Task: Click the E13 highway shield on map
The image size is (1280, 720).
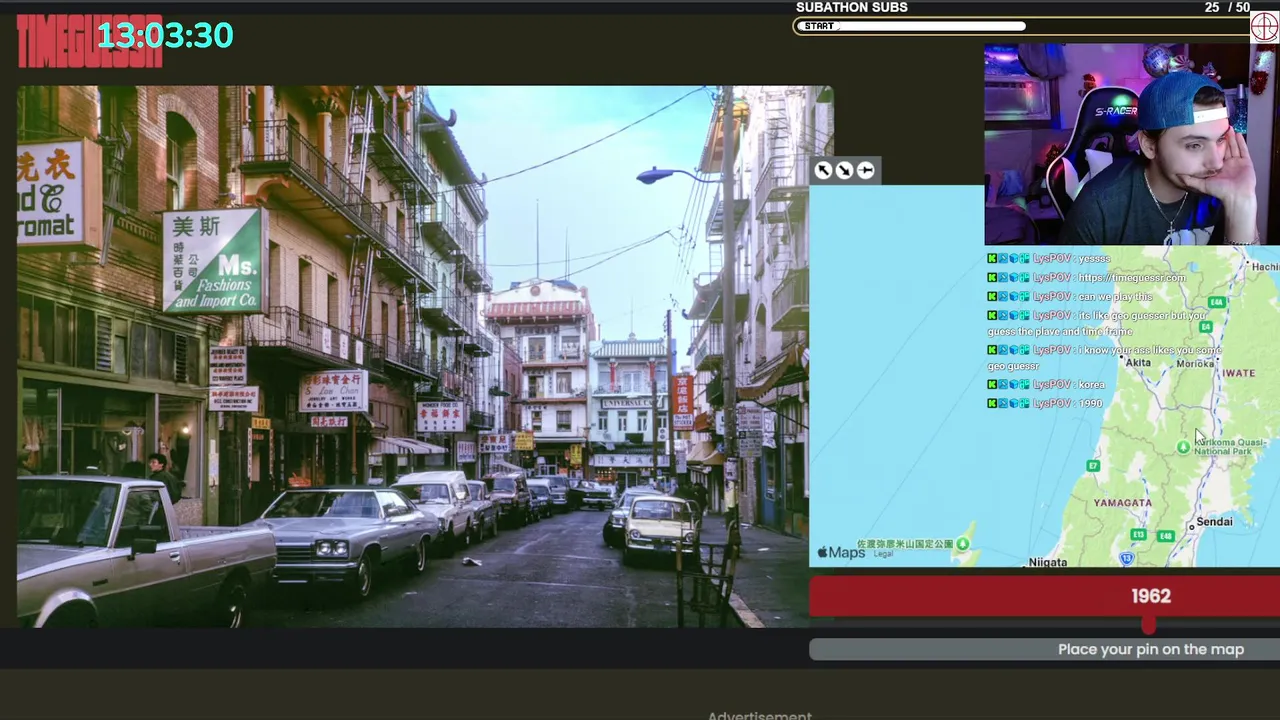Action: pyautogui.click(x=1139, y=535)
